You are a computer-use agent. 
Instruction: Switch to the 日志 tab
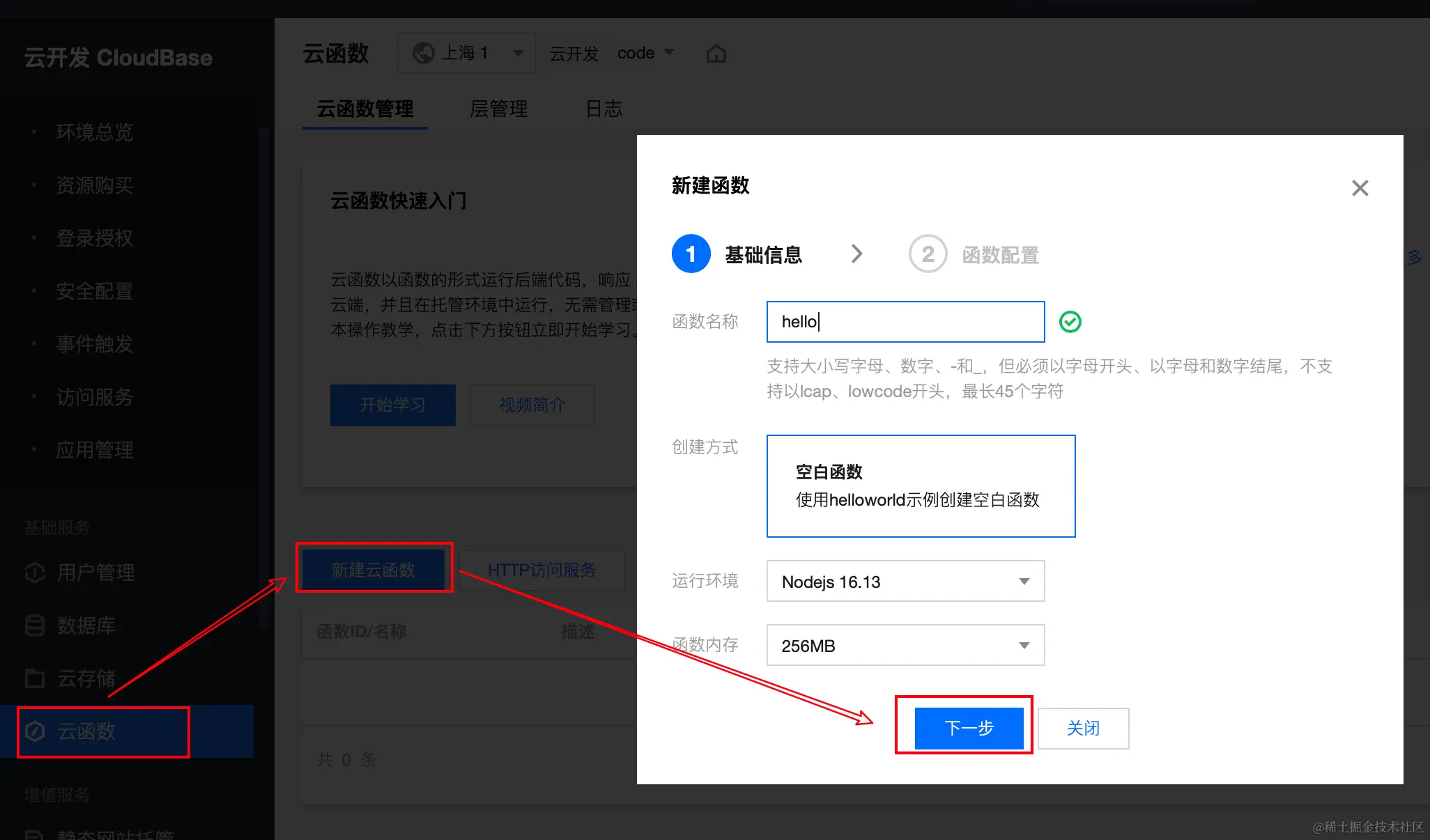[x=603, y=109]
